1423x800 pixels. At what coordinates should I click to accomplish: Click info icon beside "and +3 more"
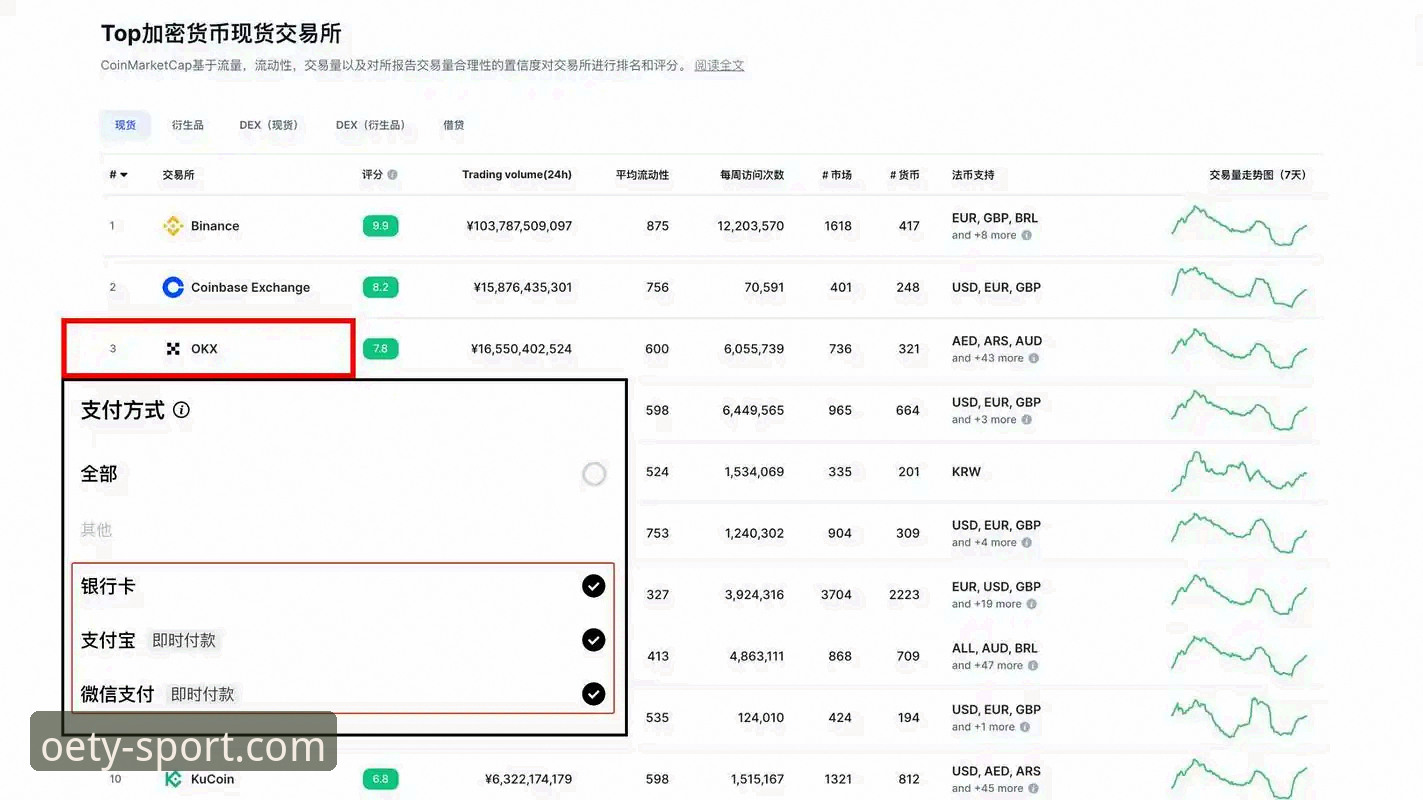click(1027, 420)
